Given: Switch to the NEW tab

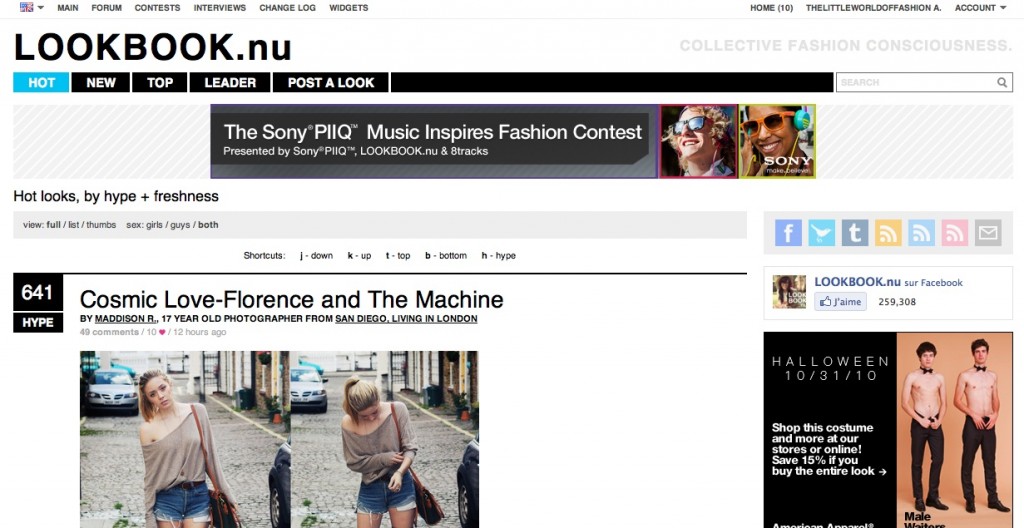Looking at the screenshot, I should (x=101, y=82).
